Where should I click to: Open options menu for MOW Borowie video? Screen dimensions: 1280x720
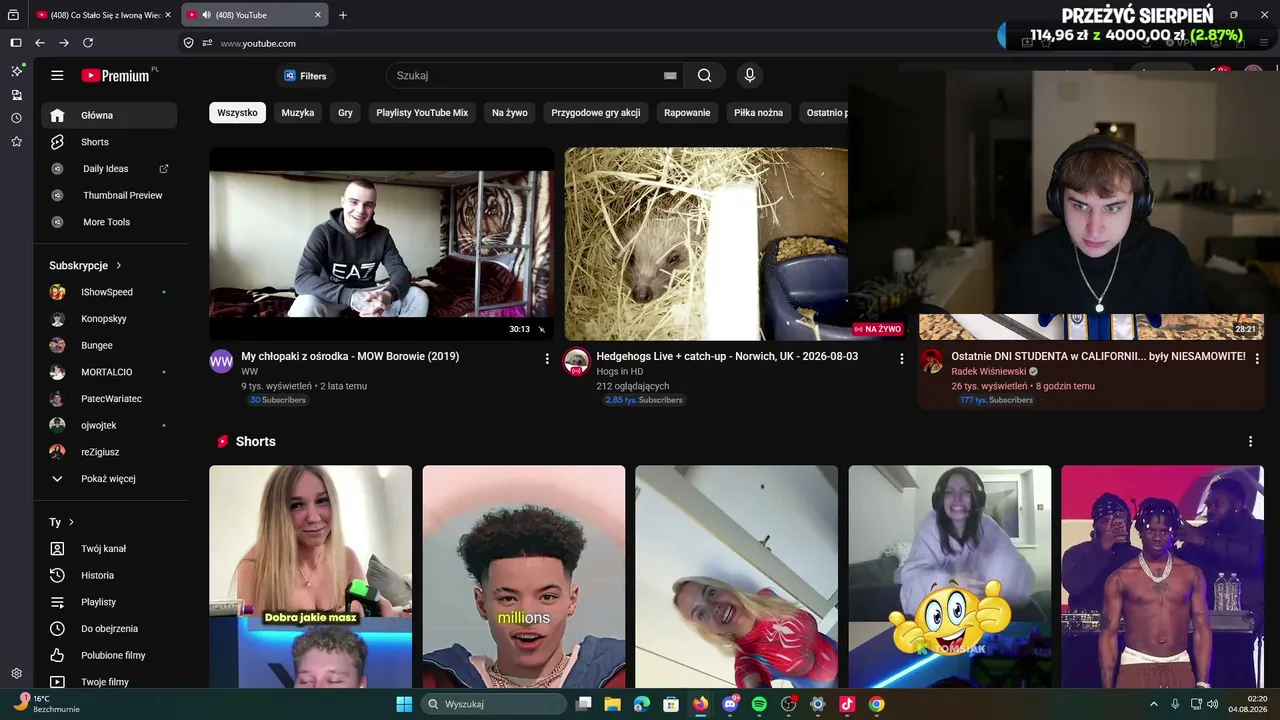click(x=547, y=358)
